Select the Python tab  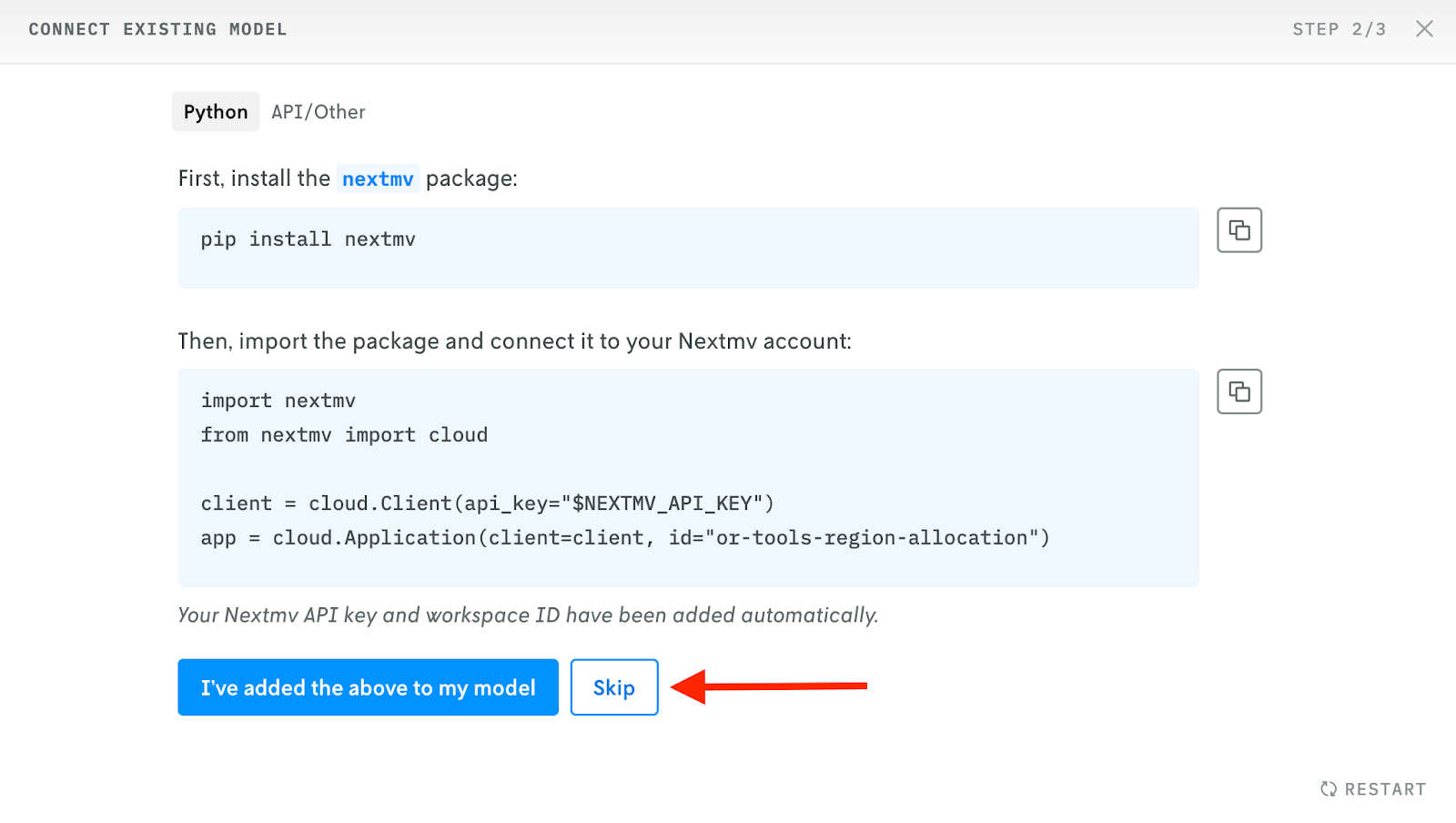tap(216, 112)
